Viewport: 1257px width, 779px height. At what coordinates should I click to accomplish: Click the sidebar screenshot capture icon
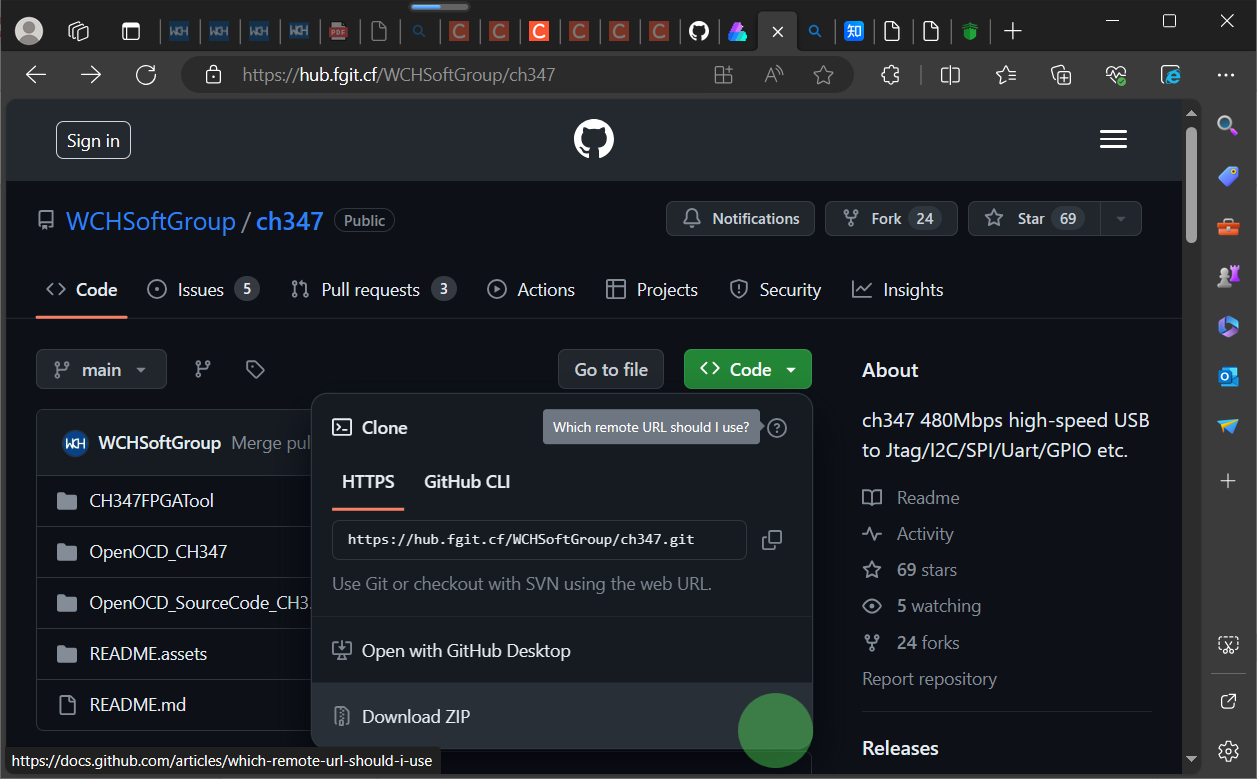coord(1228,645)
